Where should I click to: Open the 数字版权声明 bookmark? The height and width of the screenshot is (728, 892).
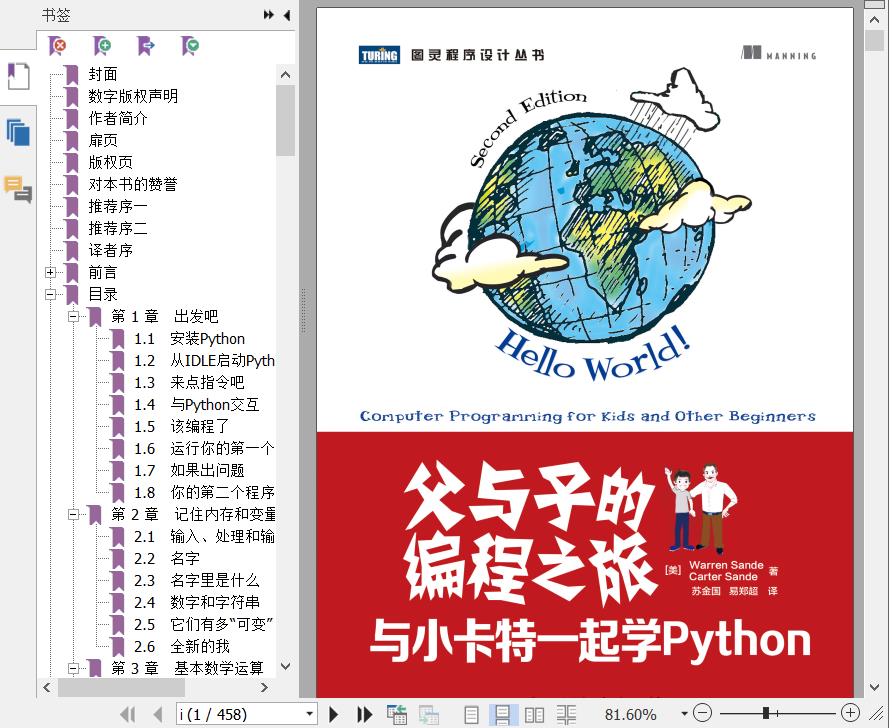coord(133,96)
